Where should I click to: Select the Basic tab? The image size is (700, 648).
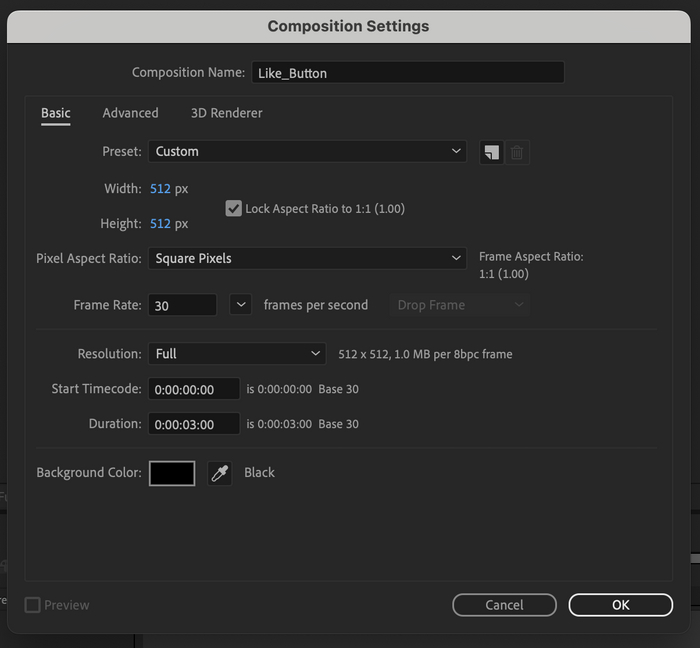click(56, 113)
